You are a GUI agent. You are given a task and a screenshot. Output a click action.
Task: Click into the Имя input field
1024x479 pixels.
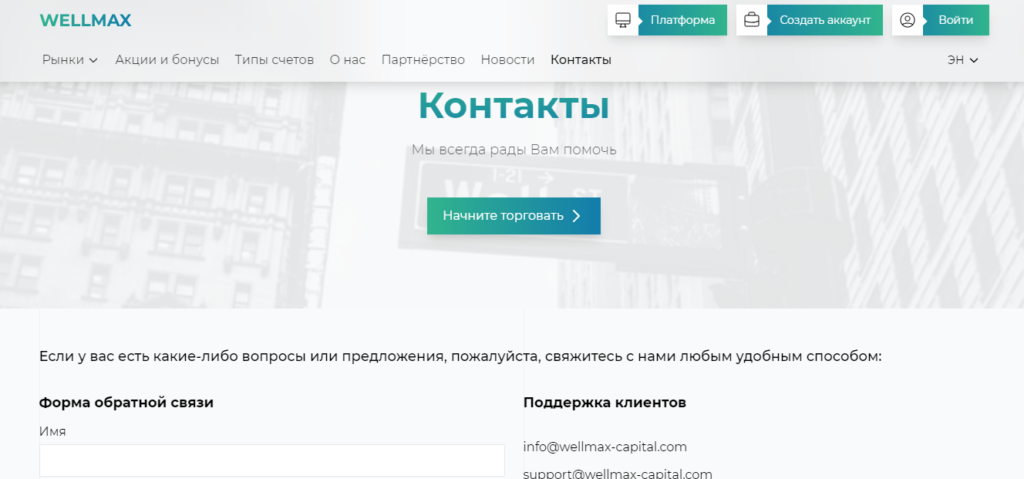pyautogui.click(x=272, y=461)
